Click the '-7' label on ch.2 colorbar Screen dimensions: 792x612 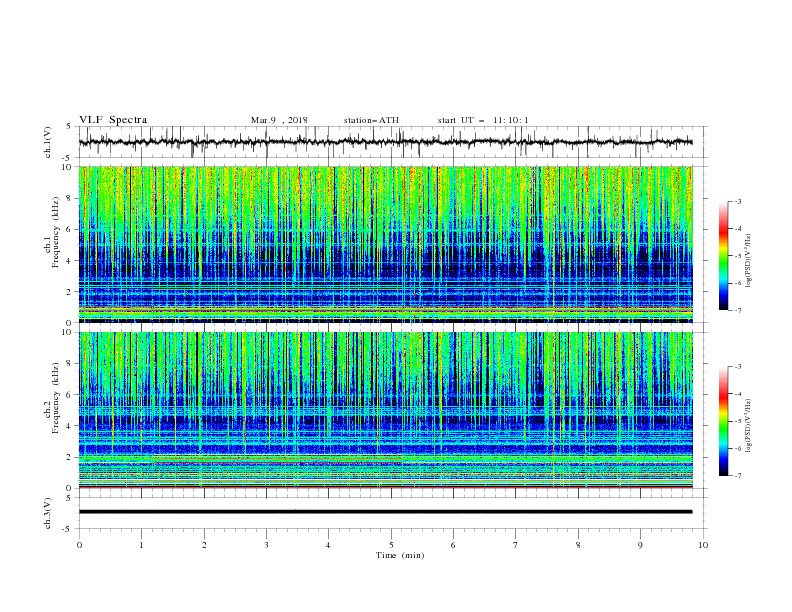coord(737,476)
